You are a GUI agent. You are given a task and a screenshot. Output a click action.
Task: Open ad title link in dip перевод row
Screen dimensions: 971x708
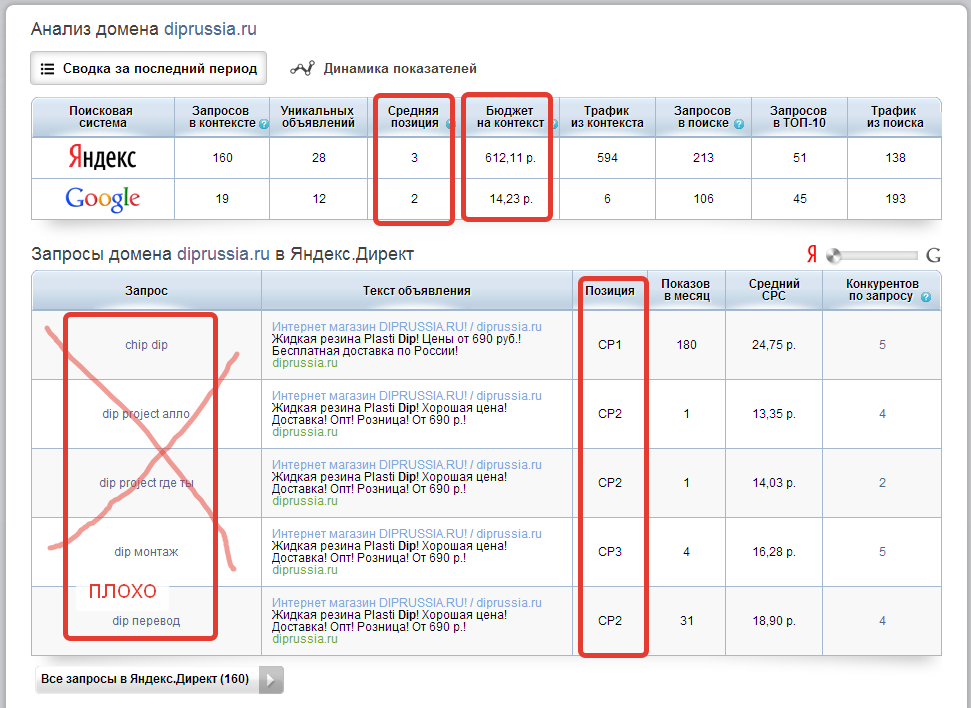pos(406,602)
